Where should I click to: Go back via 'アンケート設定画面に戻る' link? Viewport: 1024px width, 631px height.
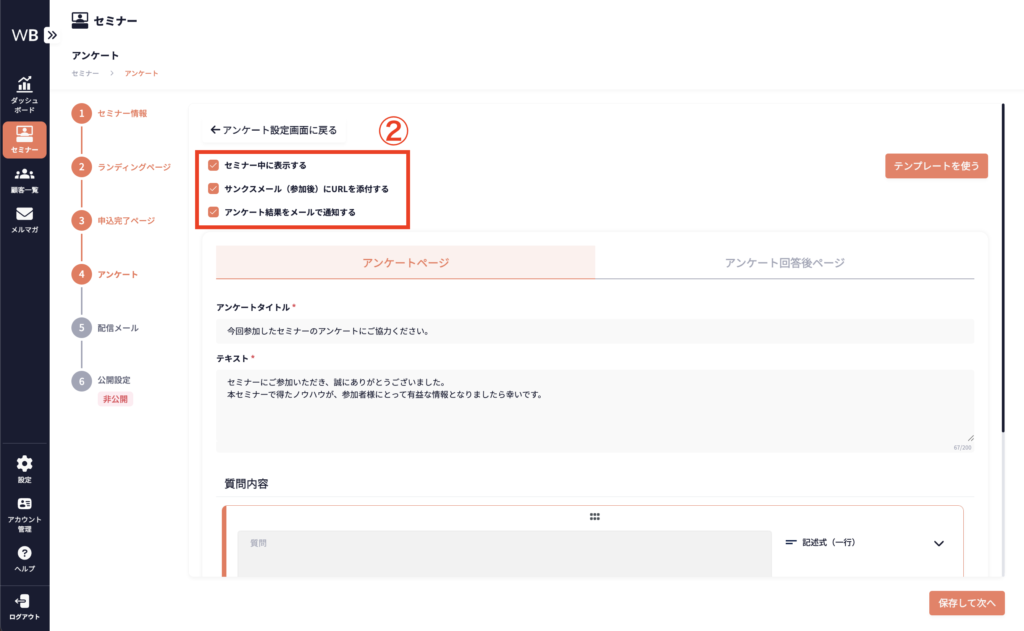coord(274,130)
